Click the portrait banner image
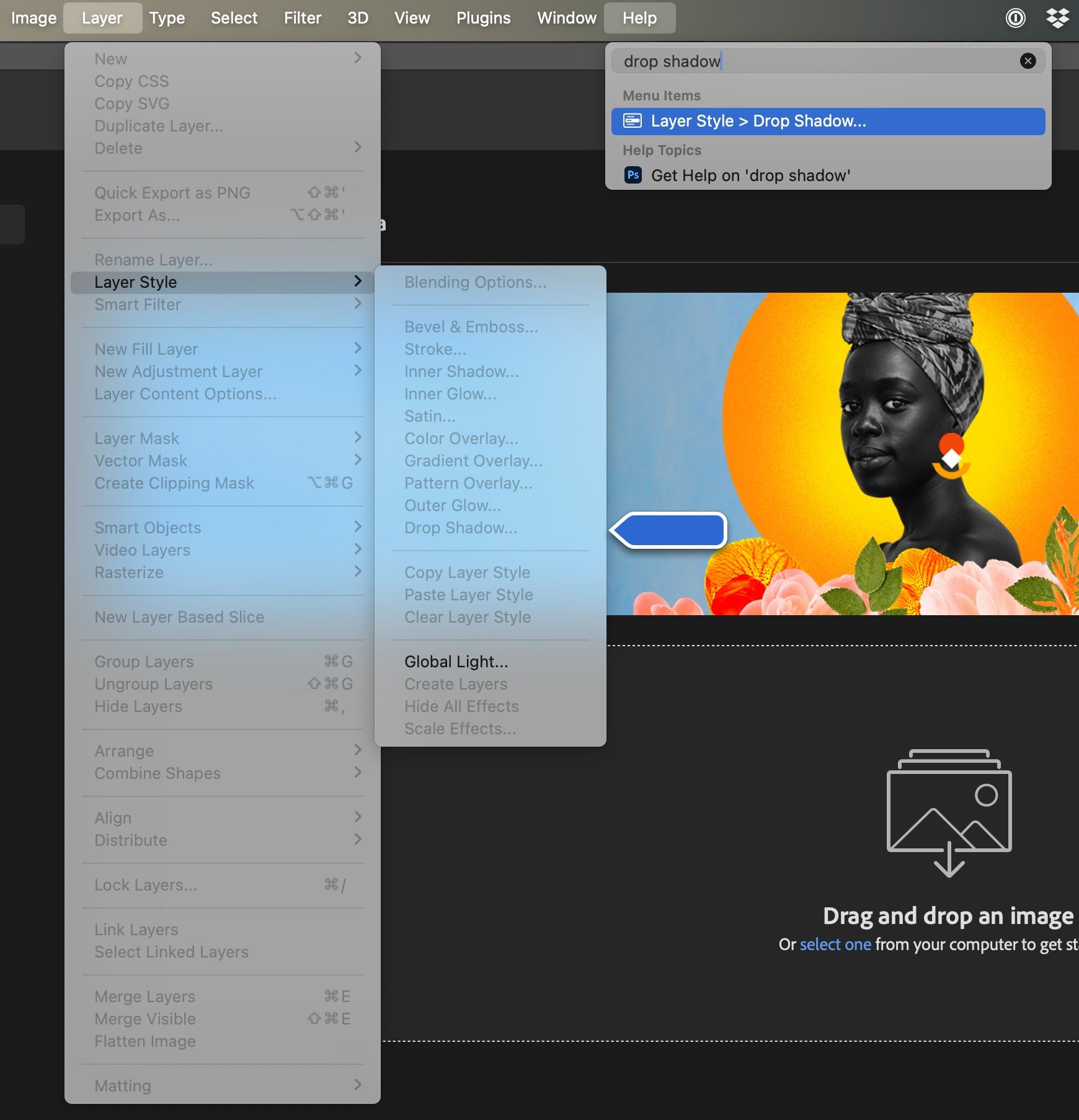This screenshot has width=1079, height=1120. point(843,454)
